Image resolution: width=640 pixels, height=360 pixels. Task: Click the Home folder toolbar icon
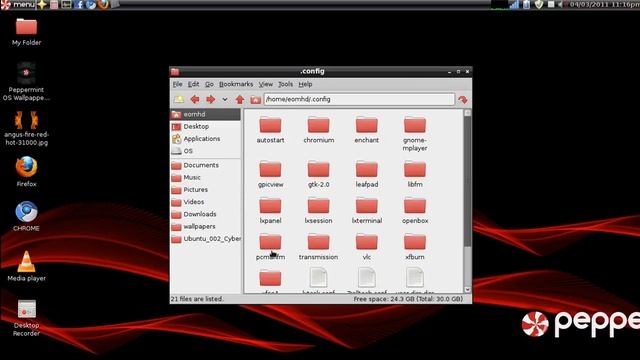[x=256, y=99]
